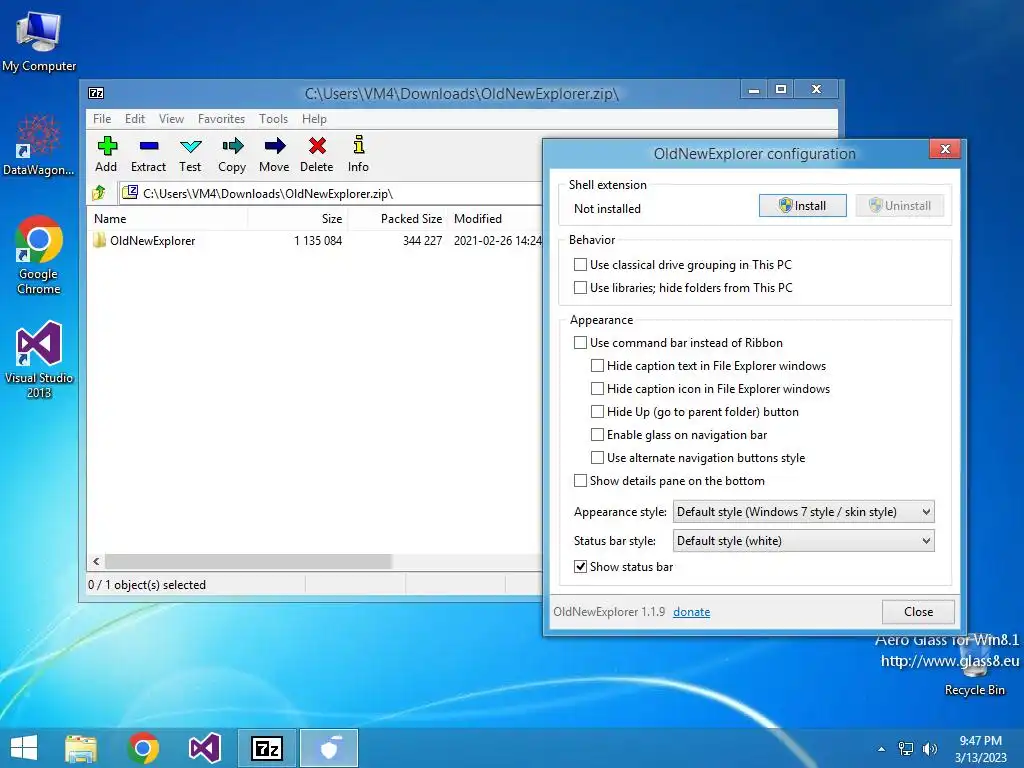Click the Move toolbar icon in 7-Zip

[x=274, y=154]
